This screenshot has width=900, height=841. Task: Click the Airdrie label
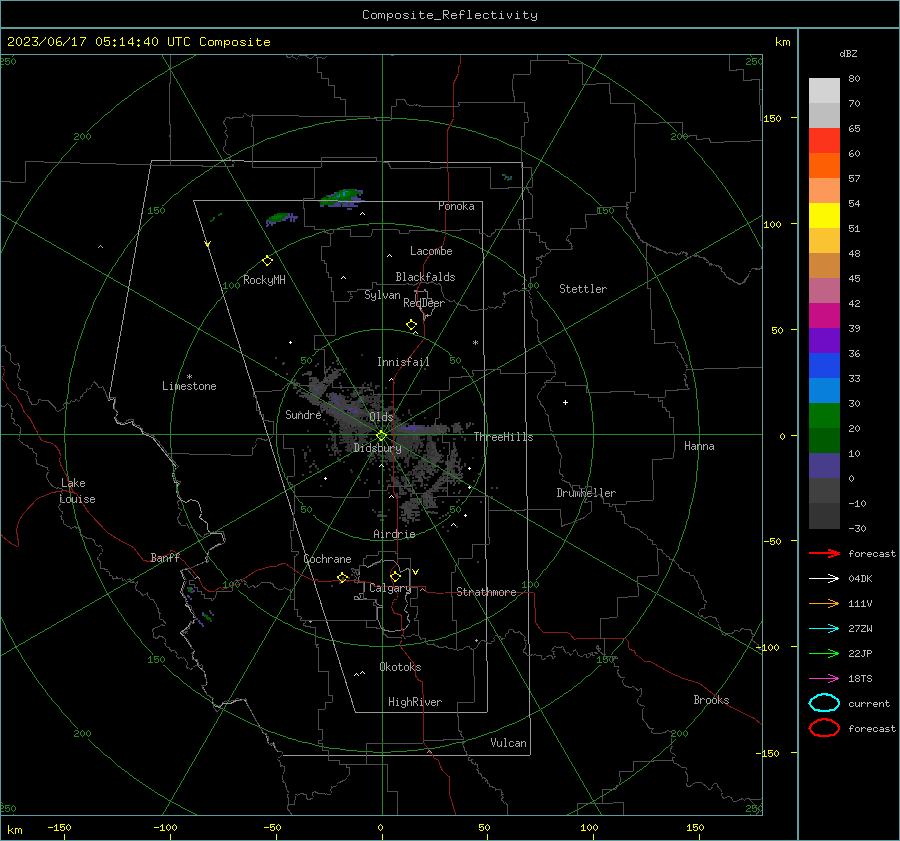click(x=394, y=534)
